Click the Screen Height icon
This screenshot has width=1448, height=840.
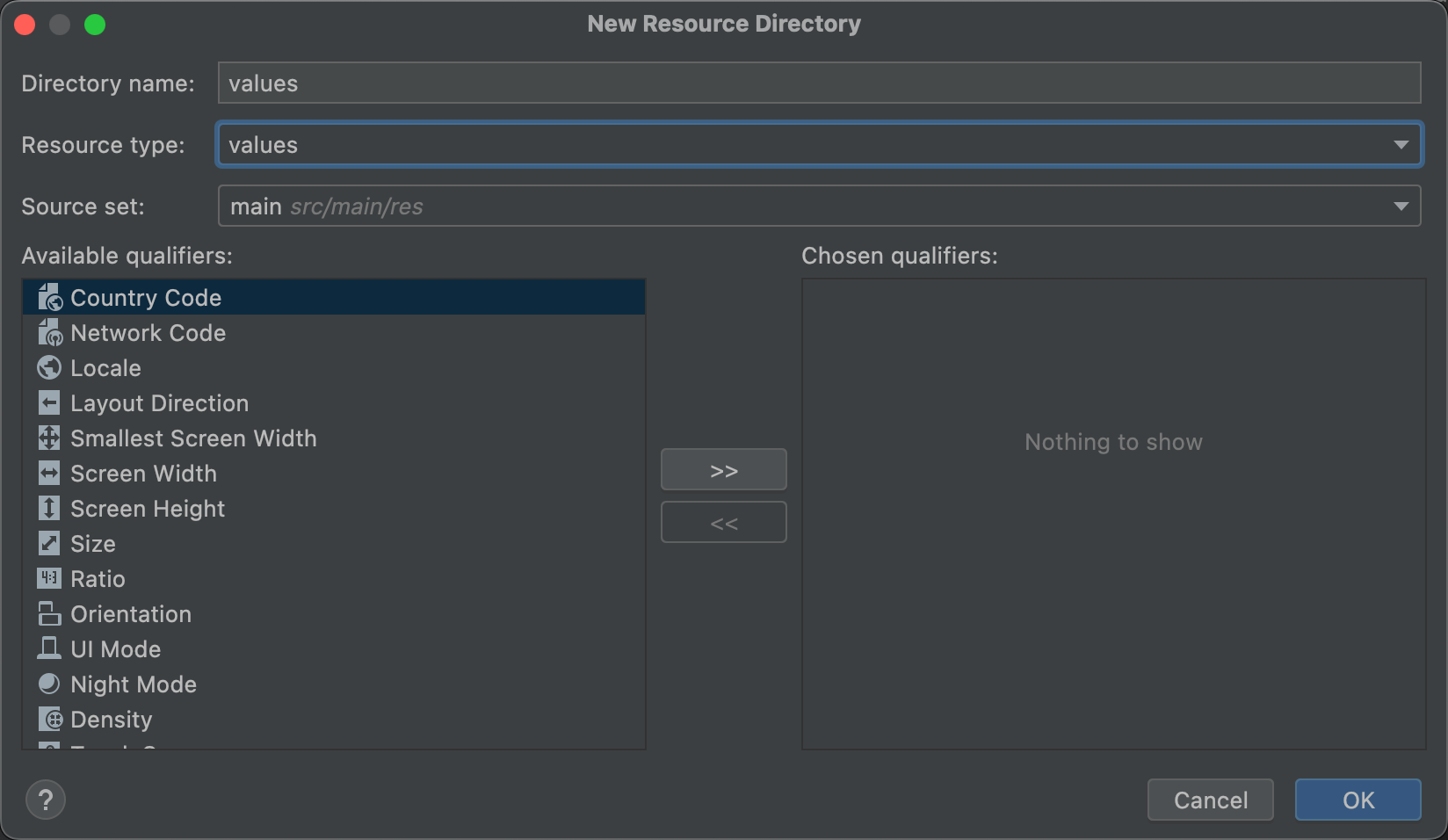pos(49,508)
